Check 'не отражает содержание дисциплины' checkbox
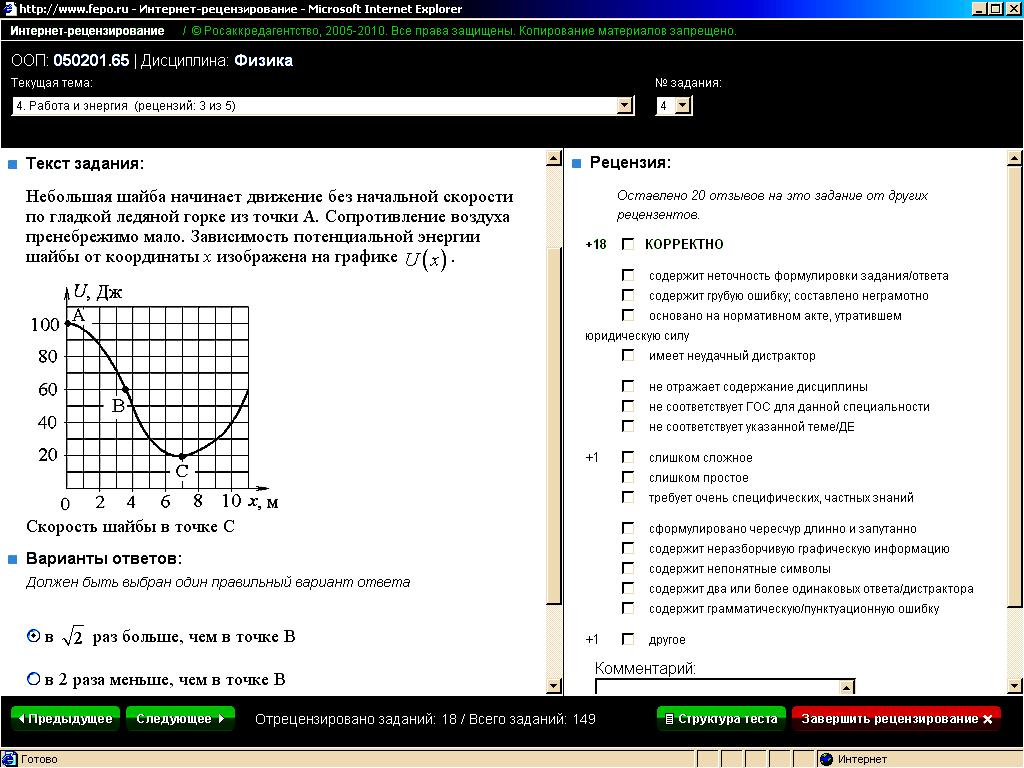 628,387
